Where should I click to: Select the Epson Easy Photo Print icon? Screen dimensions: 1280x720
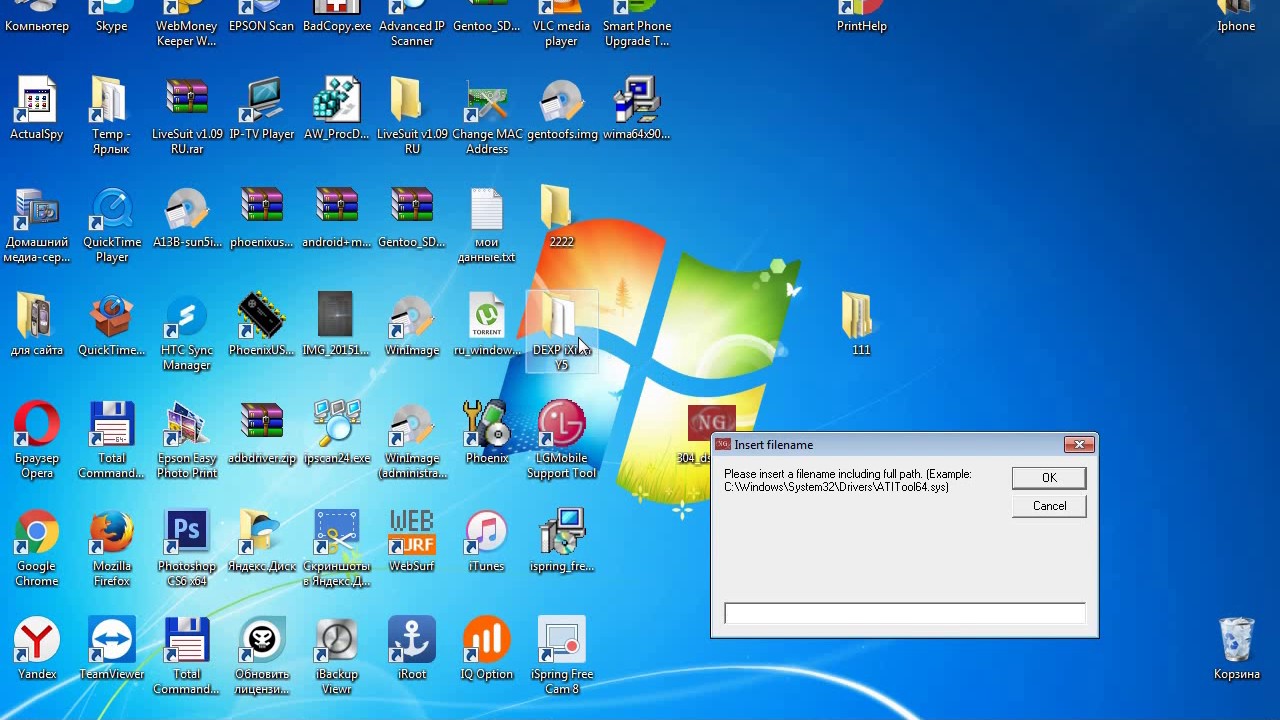tap(187, 440)
